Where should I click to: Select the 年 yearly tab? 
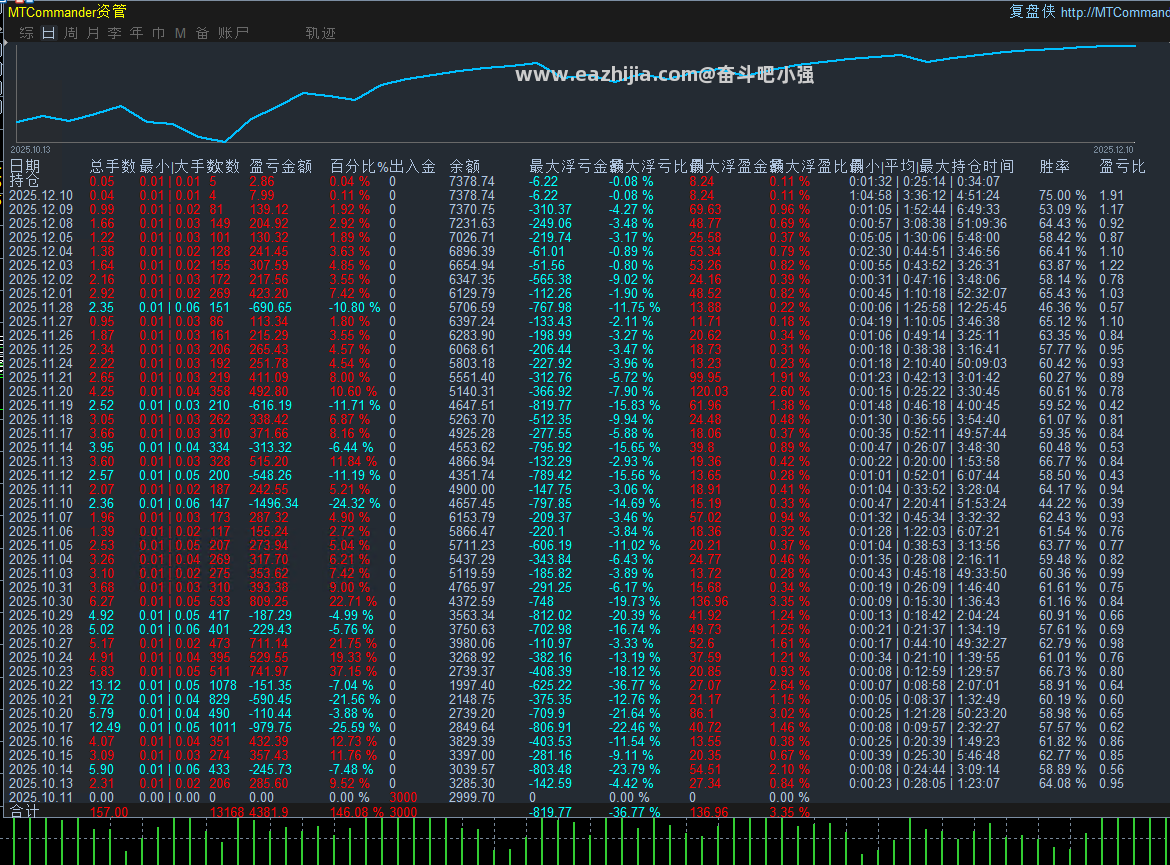click(x=137, y=33)
